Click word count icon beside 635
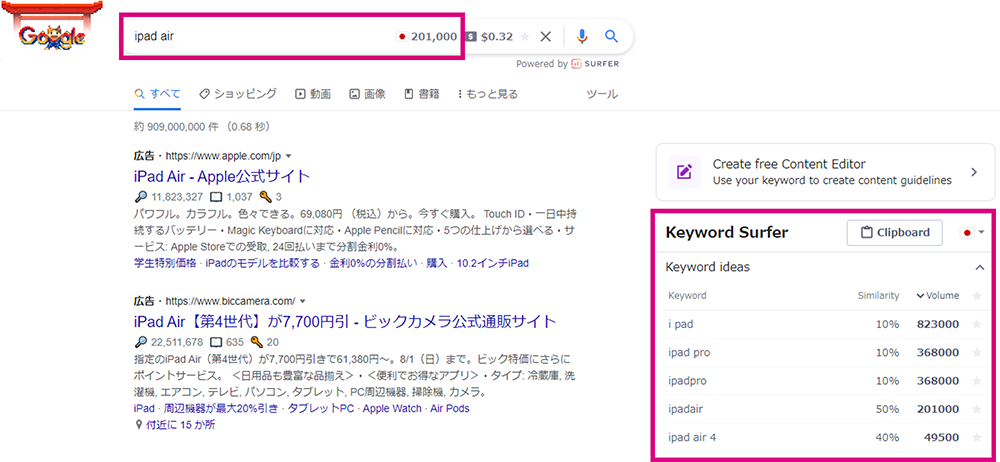The height and width of the screenshot is (462, 1000). pos(216,341)
